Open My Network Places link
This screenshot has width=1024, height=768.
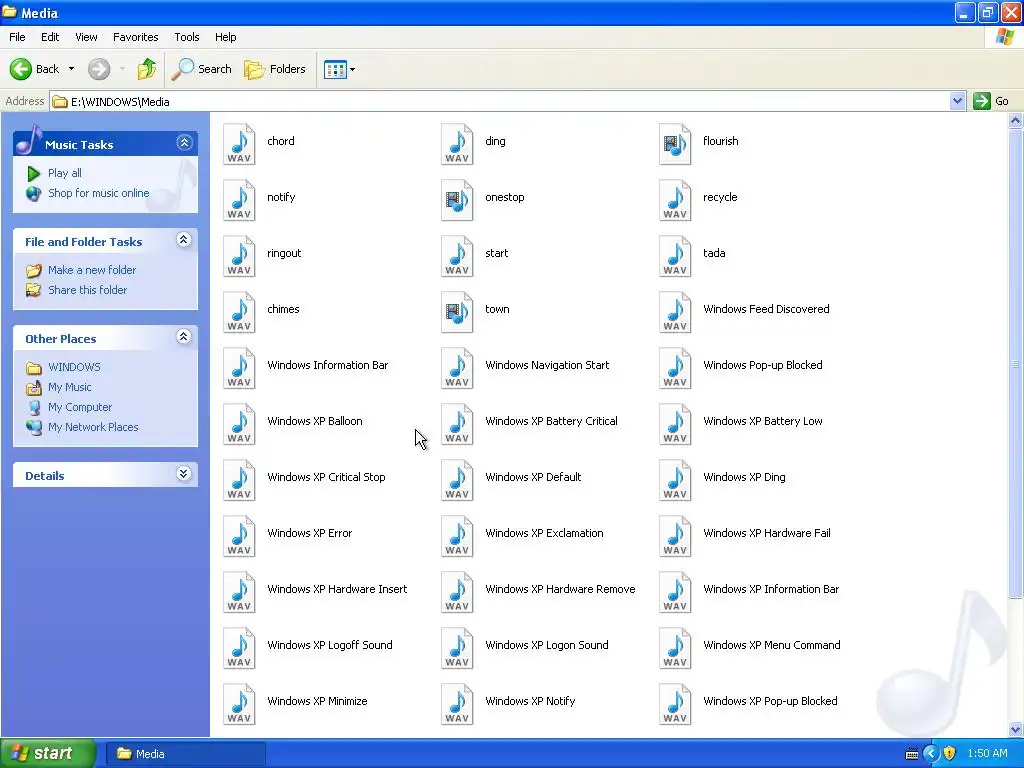93,427
